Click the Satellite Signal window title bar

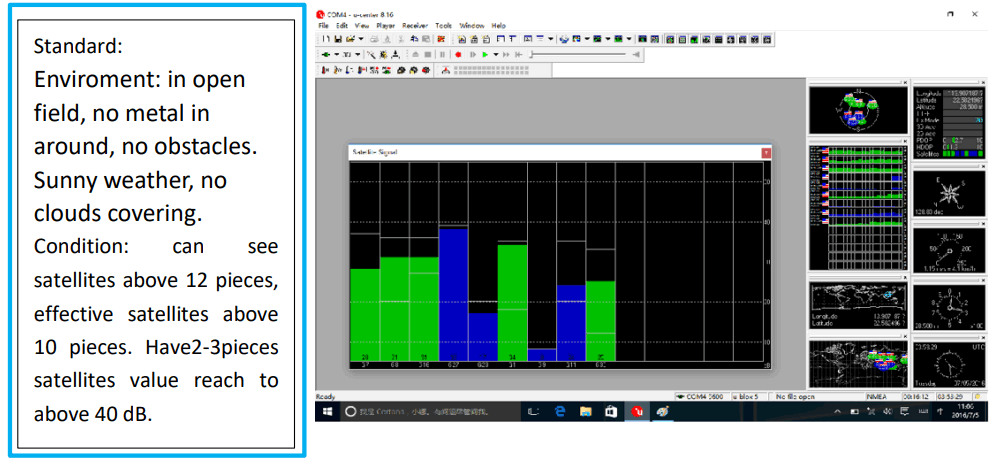tap(555, 152)
